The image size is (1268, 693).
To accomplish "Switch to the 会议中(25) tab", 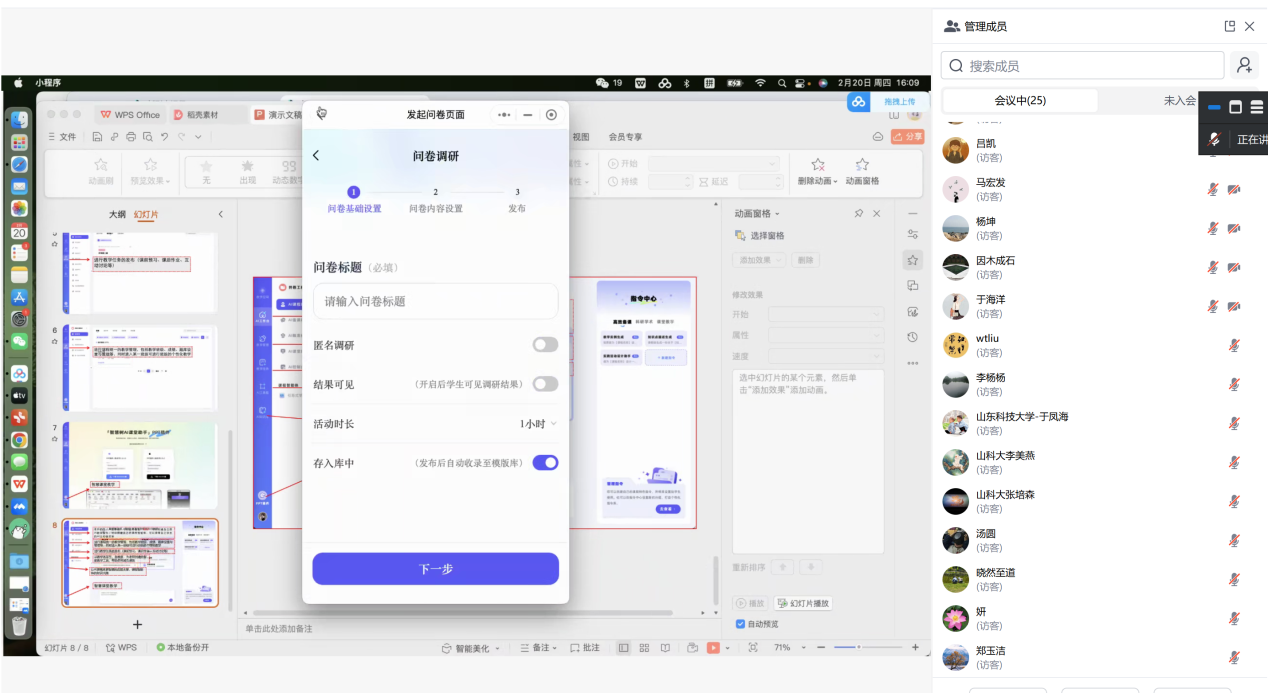I will coord(1020,101).
